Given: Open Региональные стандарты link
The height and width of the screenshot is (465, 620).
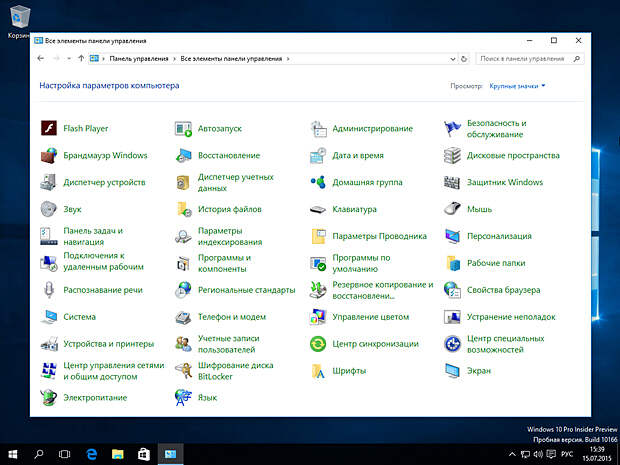Looking at the screenshot, I should point(246,290).
